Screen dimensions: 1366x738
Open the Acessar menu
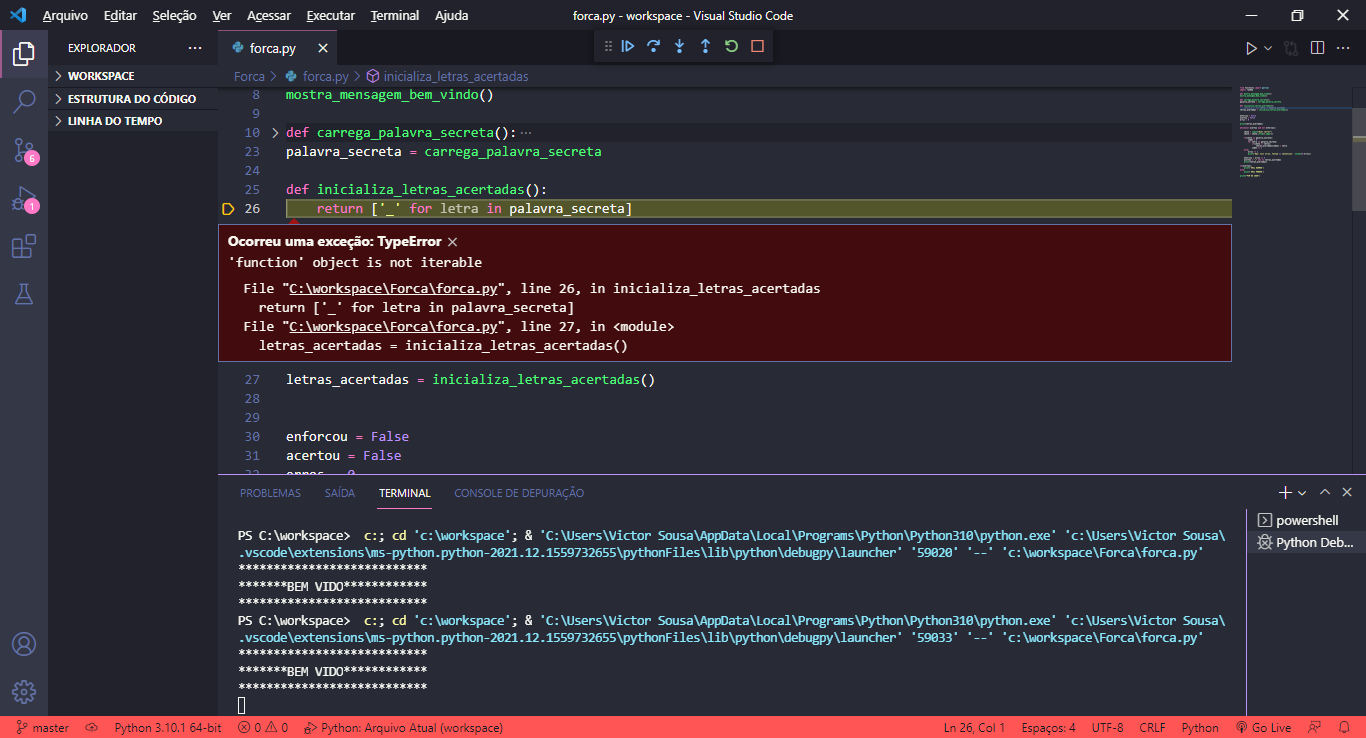coord(269,16)
